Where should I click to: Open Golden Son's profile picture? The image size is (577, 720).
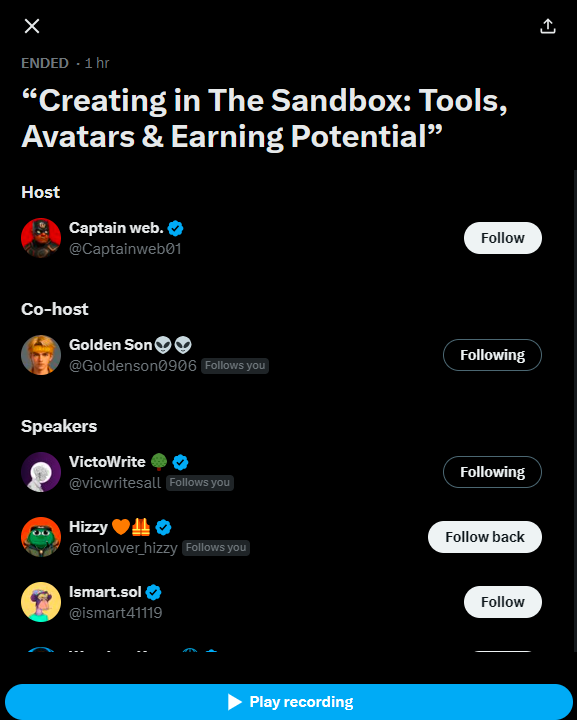pos(41,355)
